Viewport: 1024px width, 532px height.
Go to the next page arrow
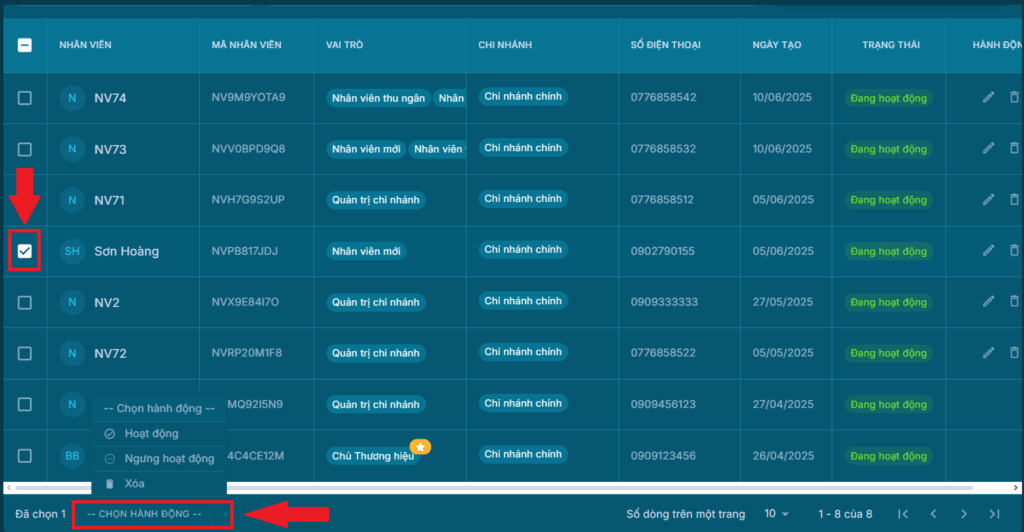(963, 514)
